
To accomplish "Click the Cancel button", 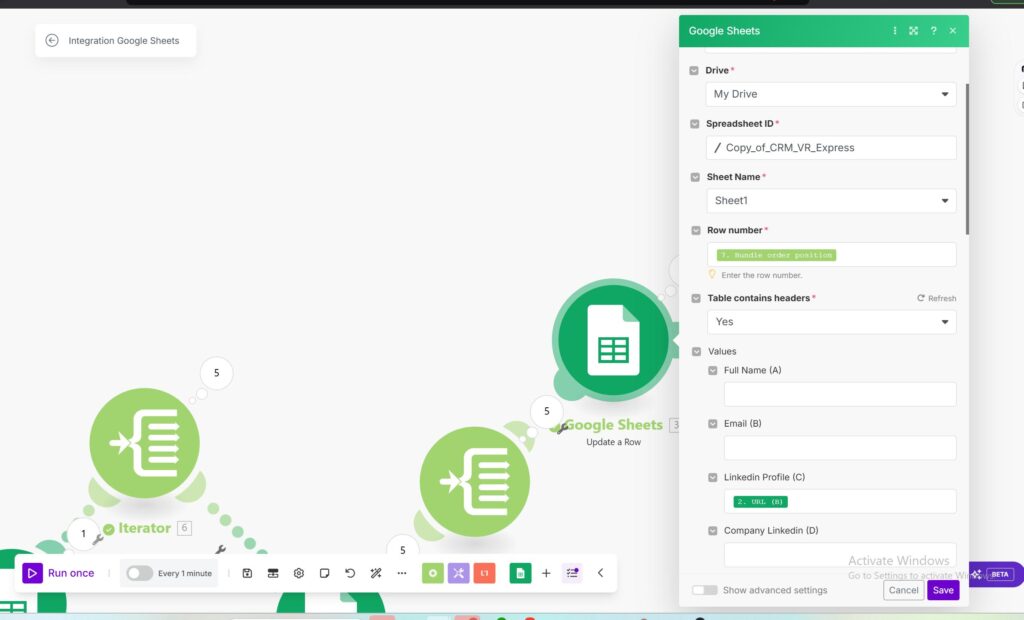I will coord(903,590).
